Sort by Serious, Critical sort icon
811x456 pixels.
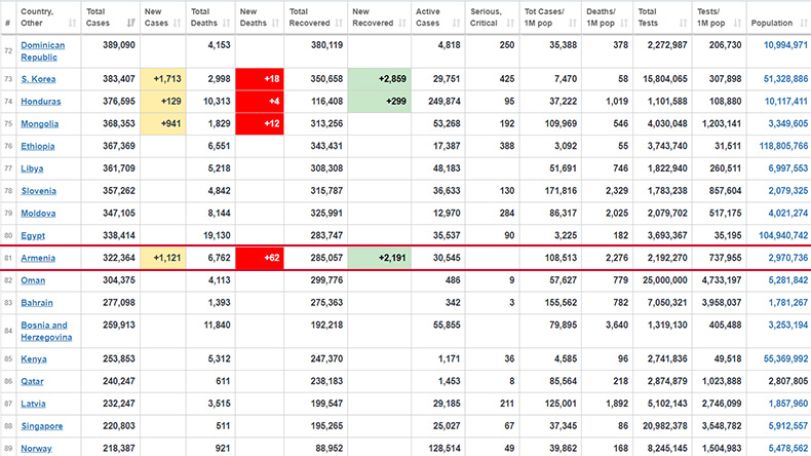[510, 23]
